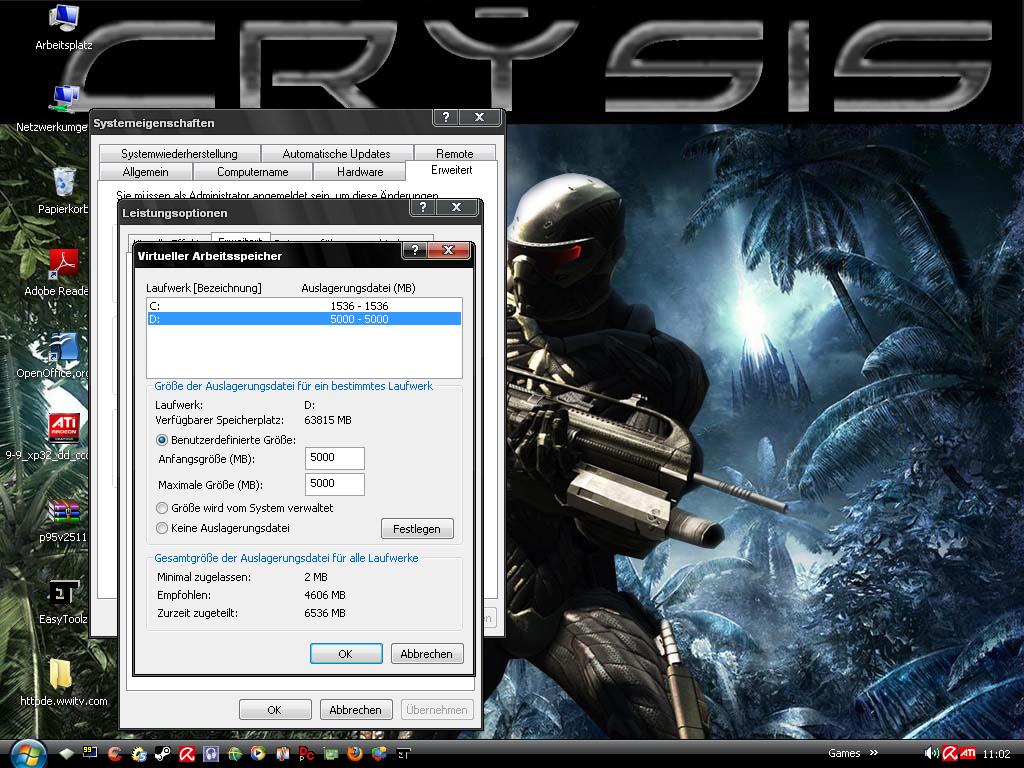Open Steam from the taskbar
The image size is (1024, 768).
coord(163,754)
